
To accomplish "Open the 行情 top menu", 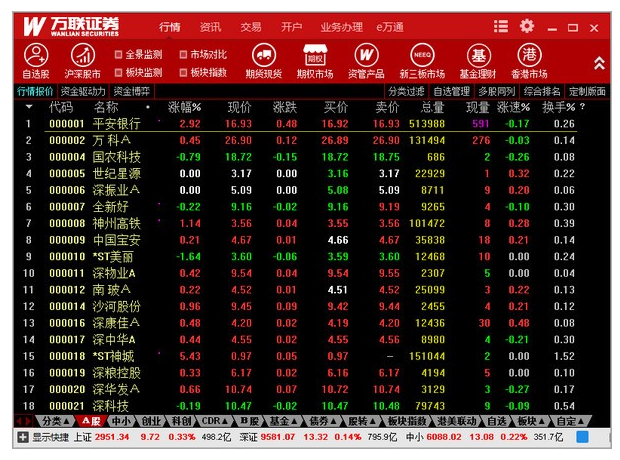I will click(170, 27).
